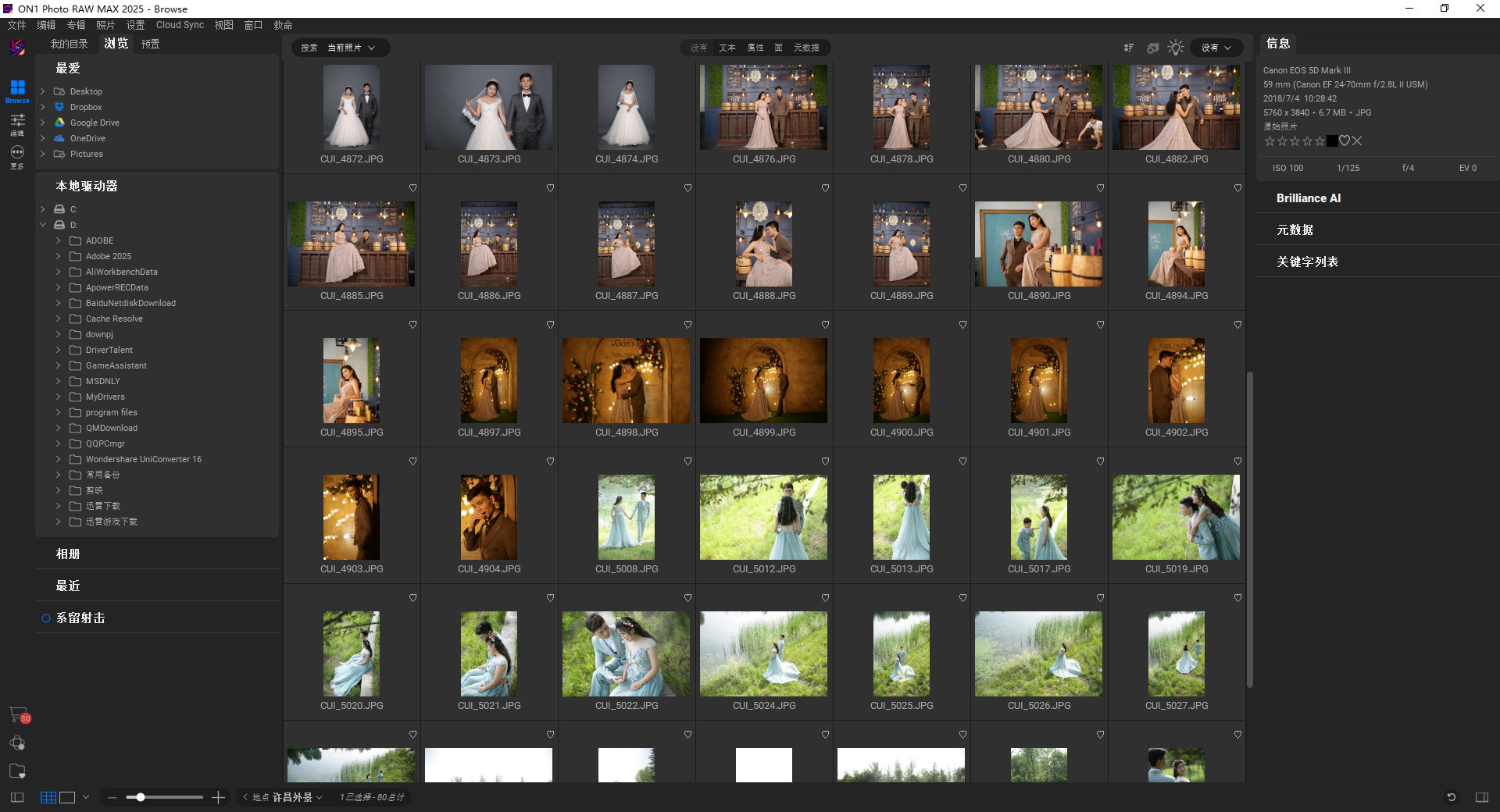Viewport: 1500px width, 812px height.
Task: Toggle favorite heart on CUI_4885.JPG
Action: pyautogui.click(x=412, y=188)
